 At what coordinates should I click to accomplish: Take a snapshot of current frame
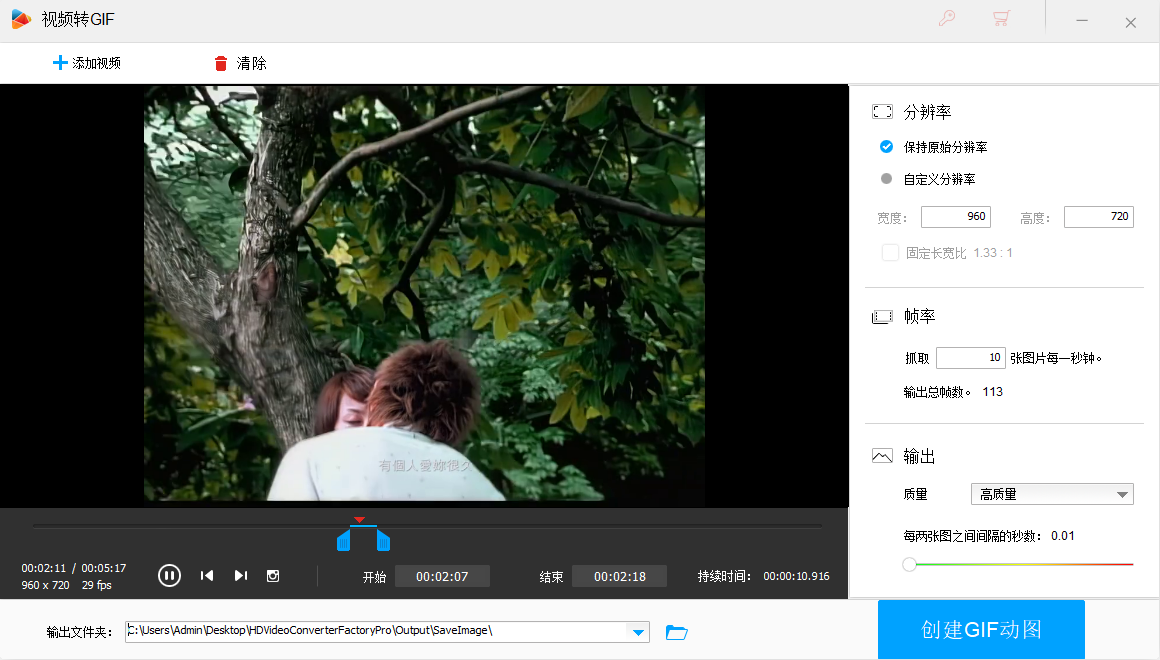pyautogui.click(x=273, y=575)
